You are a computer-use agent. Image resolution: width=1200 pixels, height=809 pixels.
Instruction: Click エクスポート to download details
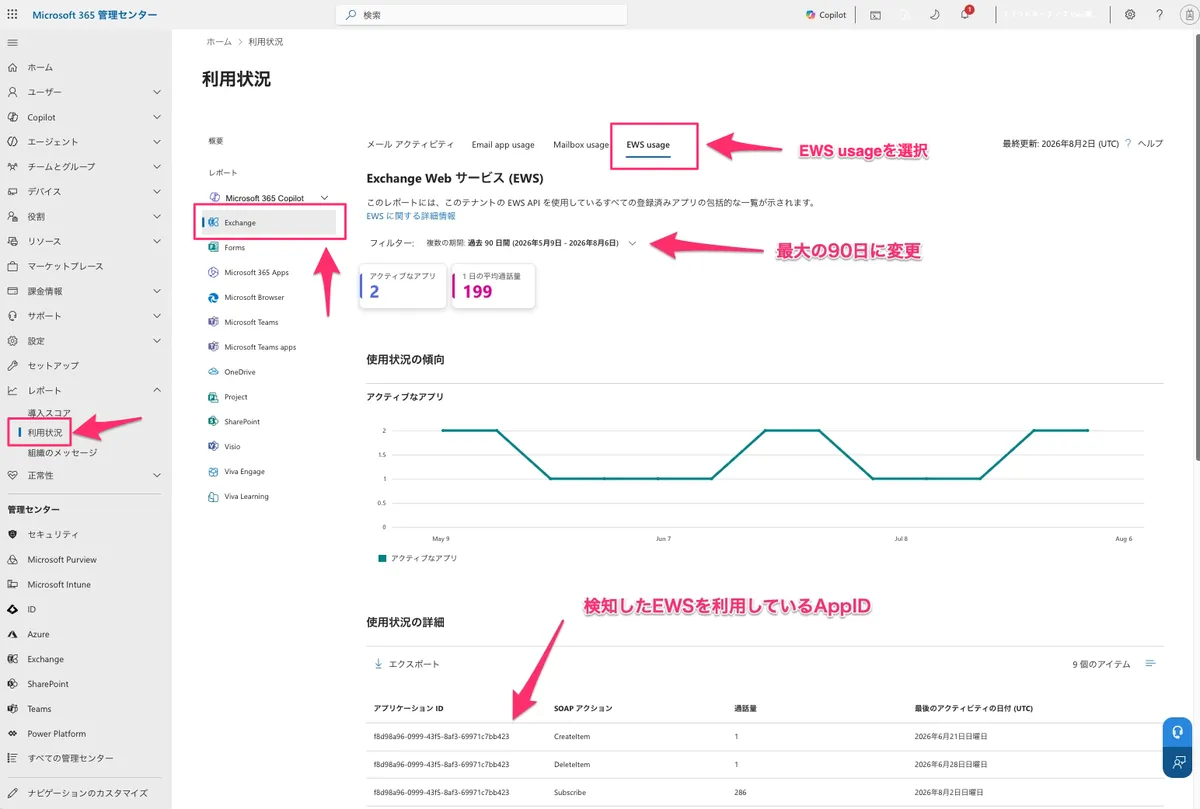coord(406,664)
